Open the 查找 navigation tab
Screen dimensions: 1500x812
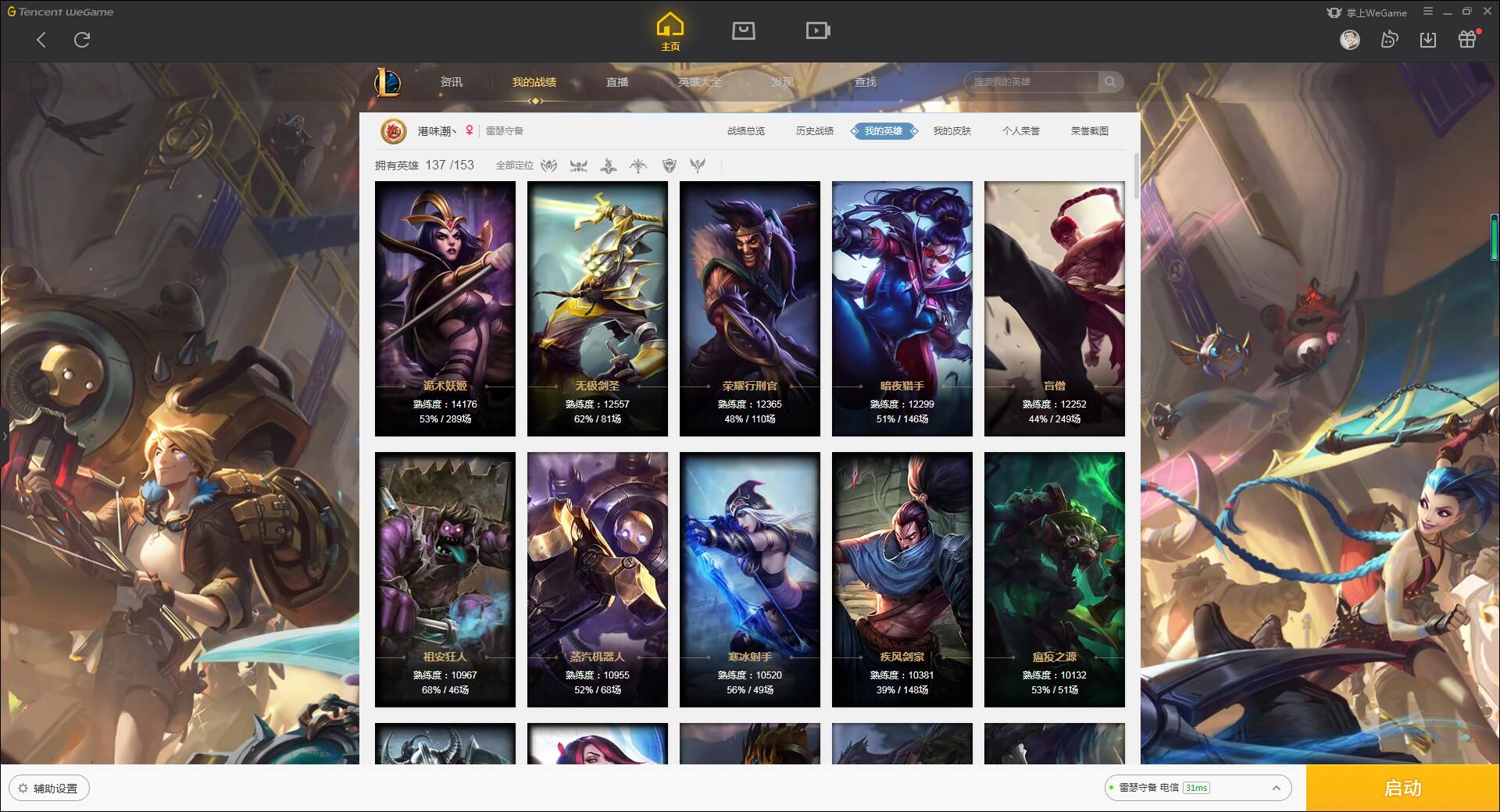866,82
